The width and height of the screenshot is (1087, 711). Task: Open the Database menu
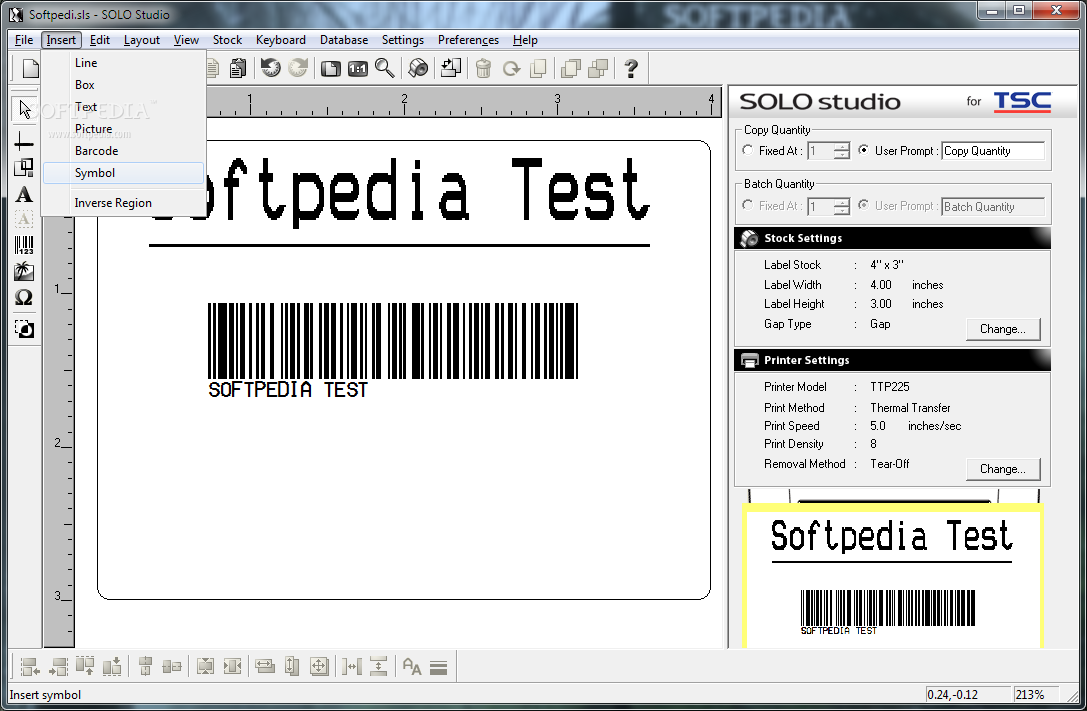344,40
